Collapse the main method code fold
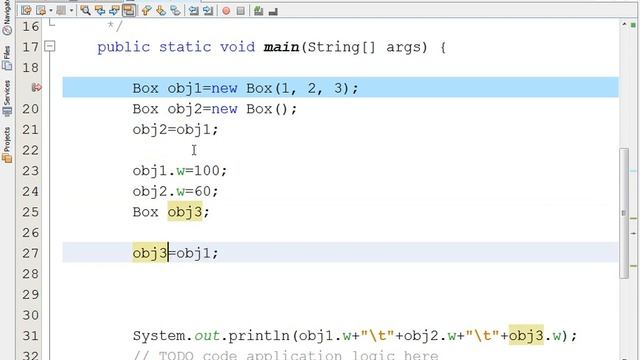640x360 pixels. coord(49,46)
